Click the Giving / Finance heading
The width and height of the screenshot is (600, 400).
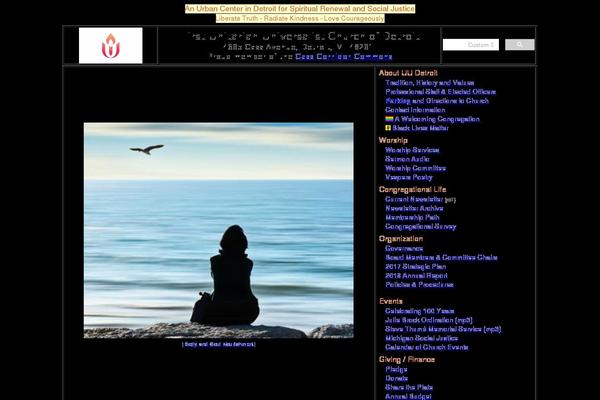pos(407,359)
